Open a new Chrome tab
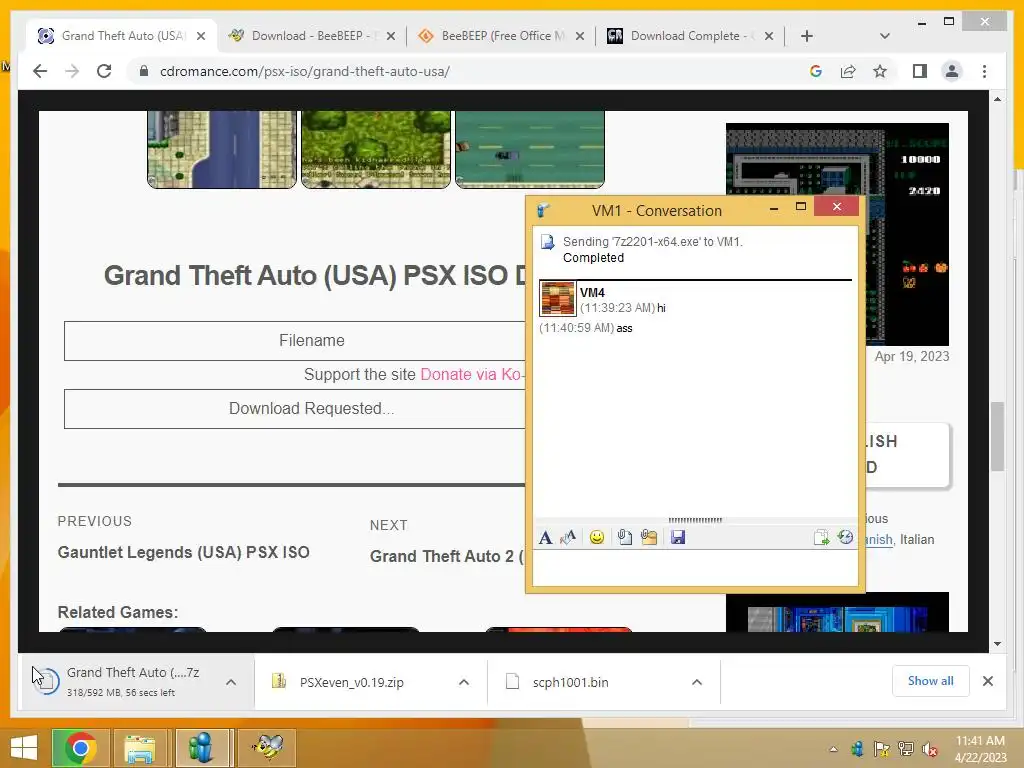The image size is (1024, 768). point(807,36)
